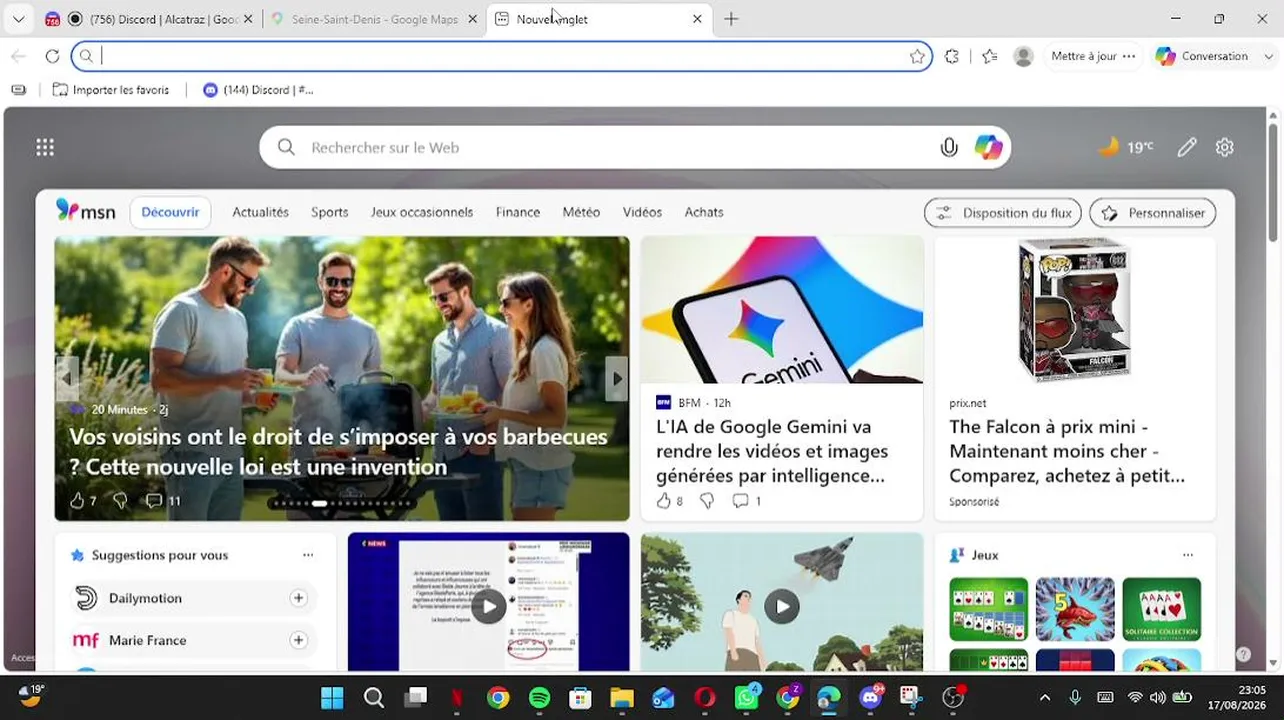Open Discord from the taskbar
Screen dimensions: 1284x720
[x=871, y=697]
